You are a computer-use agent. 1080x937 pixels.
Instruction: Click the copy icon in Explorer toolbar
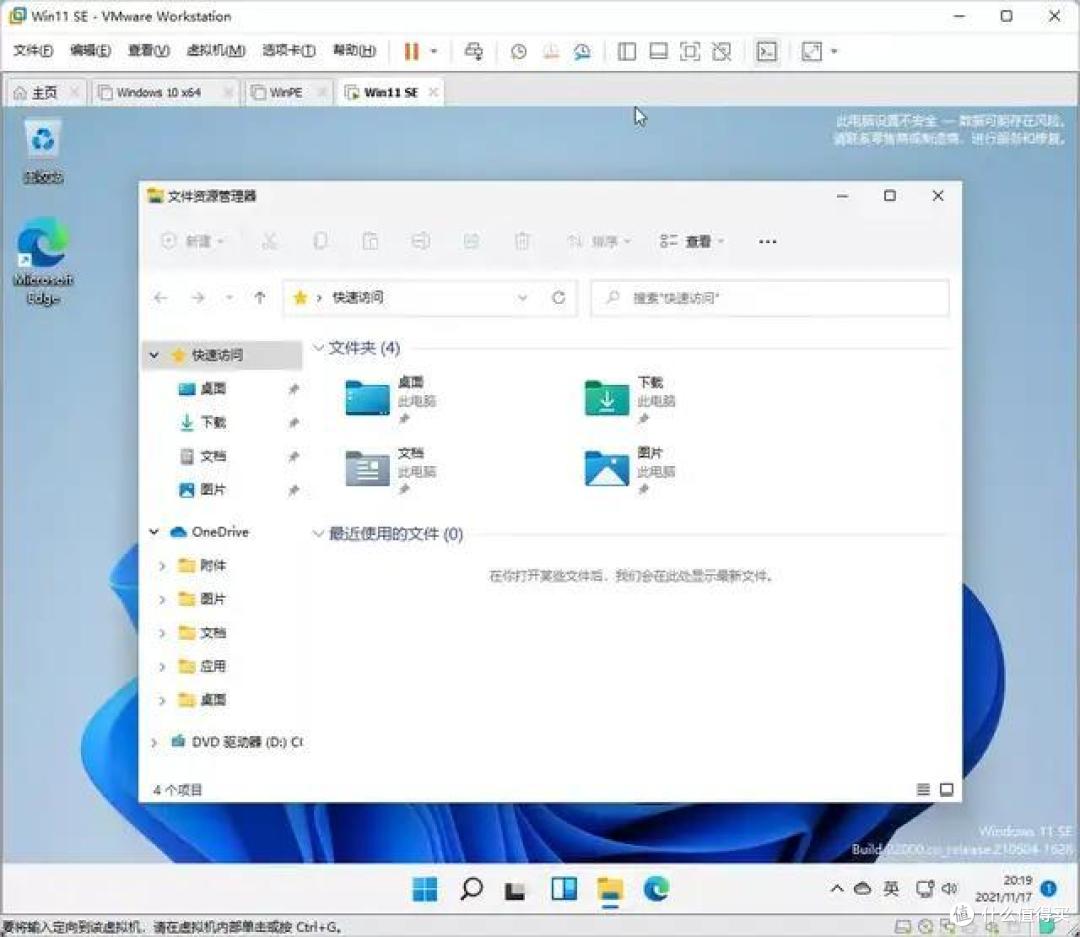pos(320,241)
